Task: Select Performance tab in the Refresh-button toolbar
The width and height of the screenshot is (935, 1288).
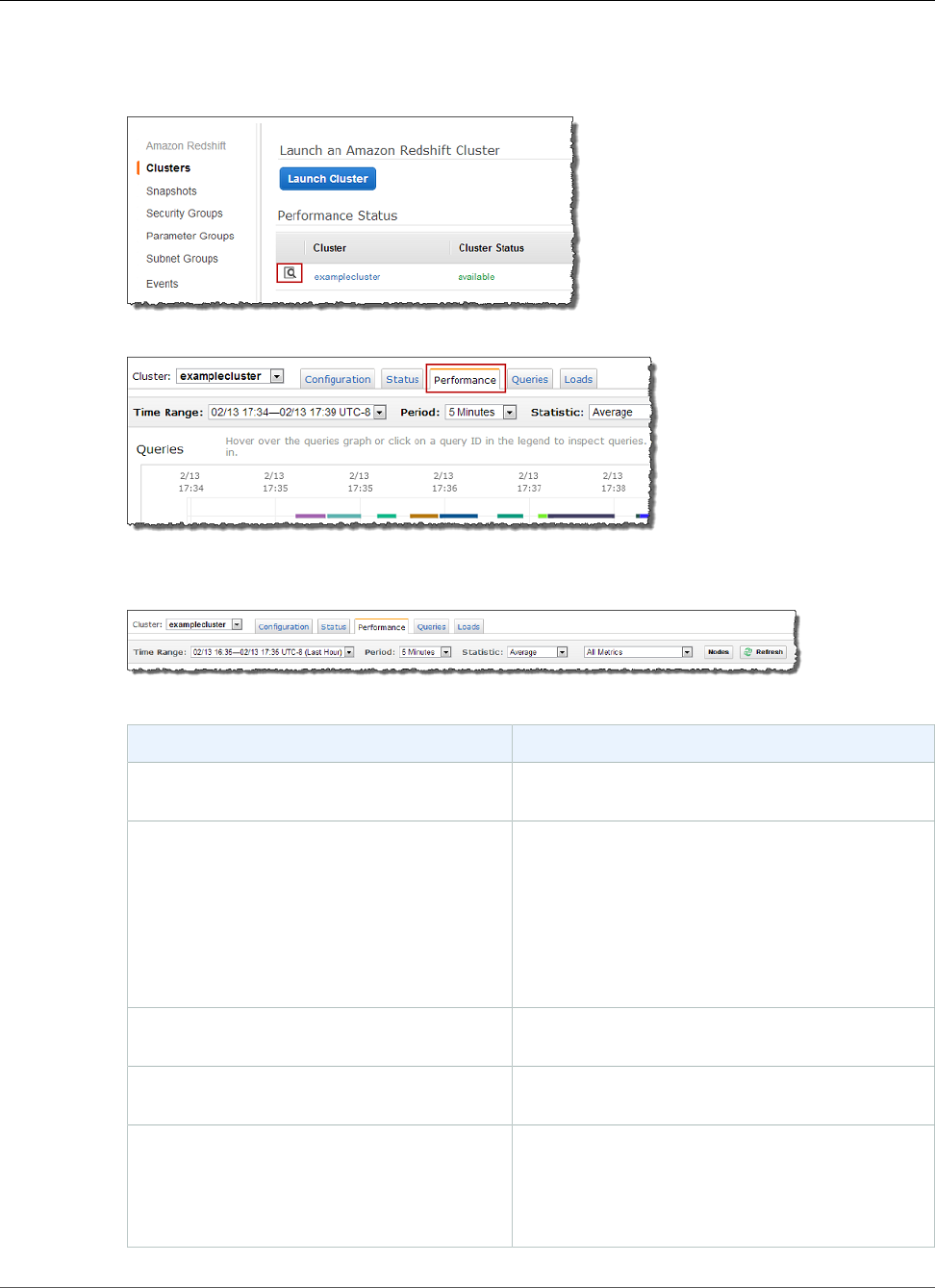Action: tap(382, 626)
